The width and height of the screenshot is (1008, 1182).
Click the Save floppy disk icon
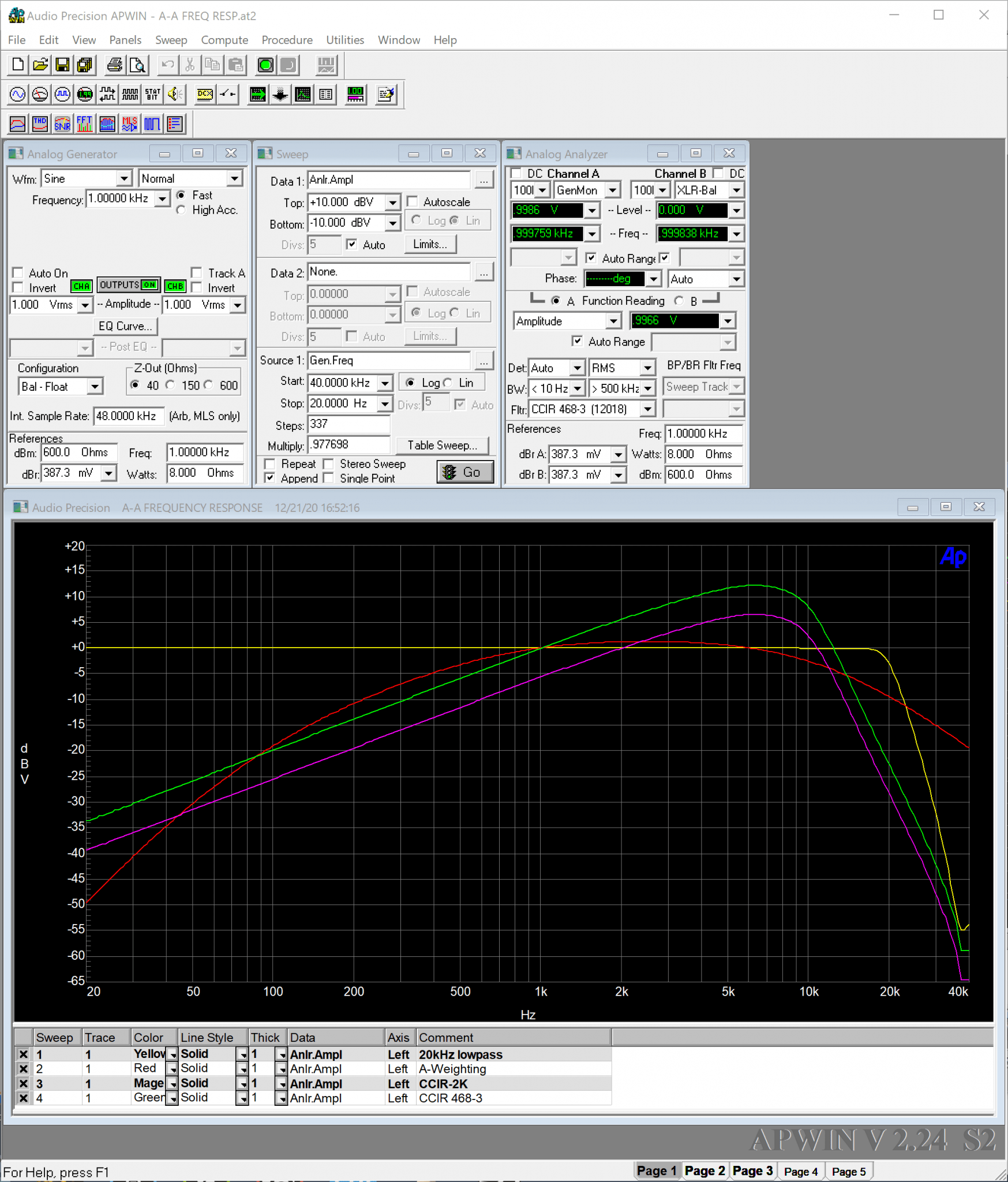62,65
